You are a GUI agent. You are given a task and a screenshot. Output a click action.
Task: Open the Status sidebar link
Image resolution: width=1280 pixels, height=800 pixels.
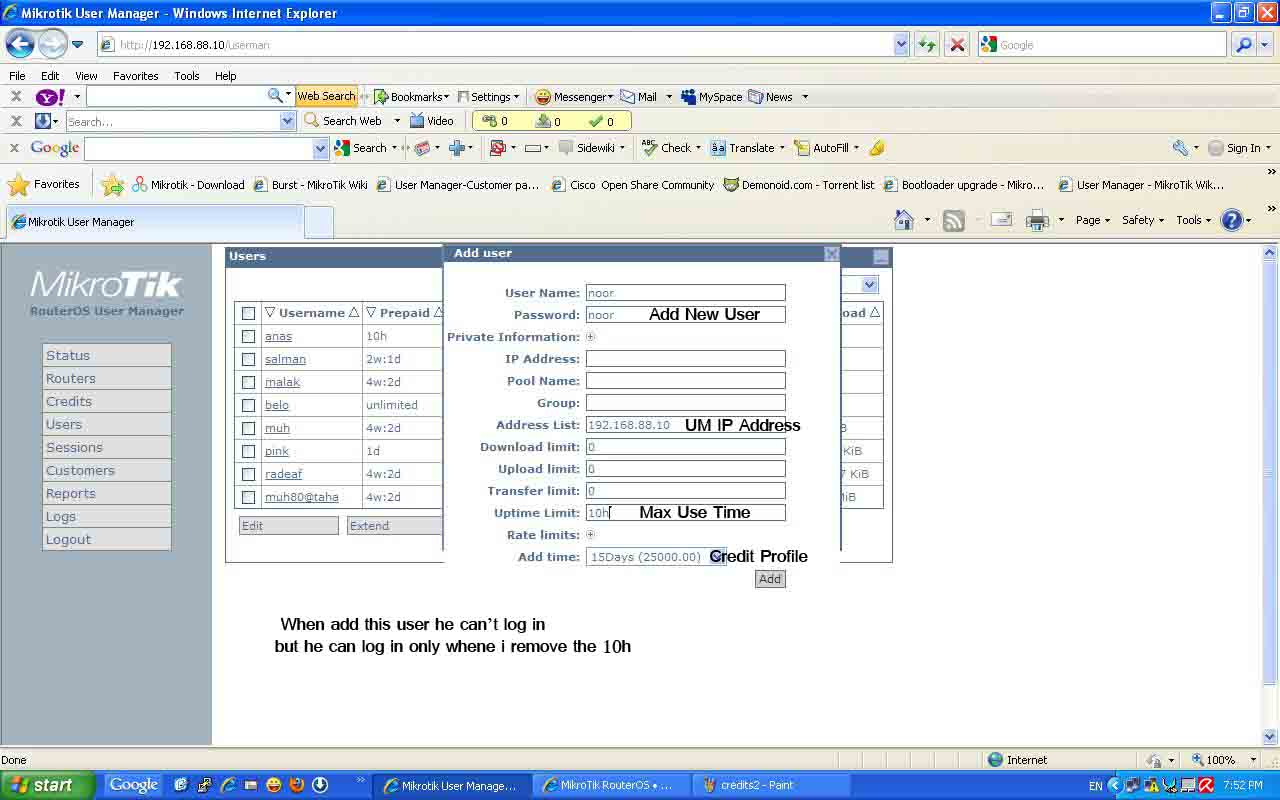[107, 355]
